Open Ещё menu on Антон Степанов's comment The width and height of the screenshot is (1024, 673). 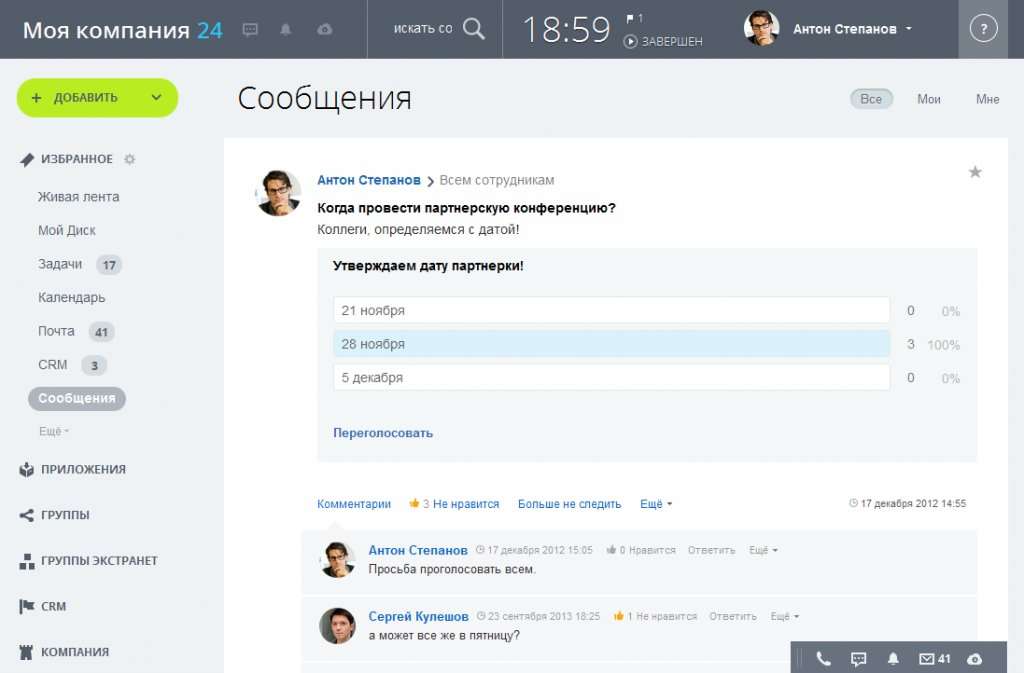(763, 550)
